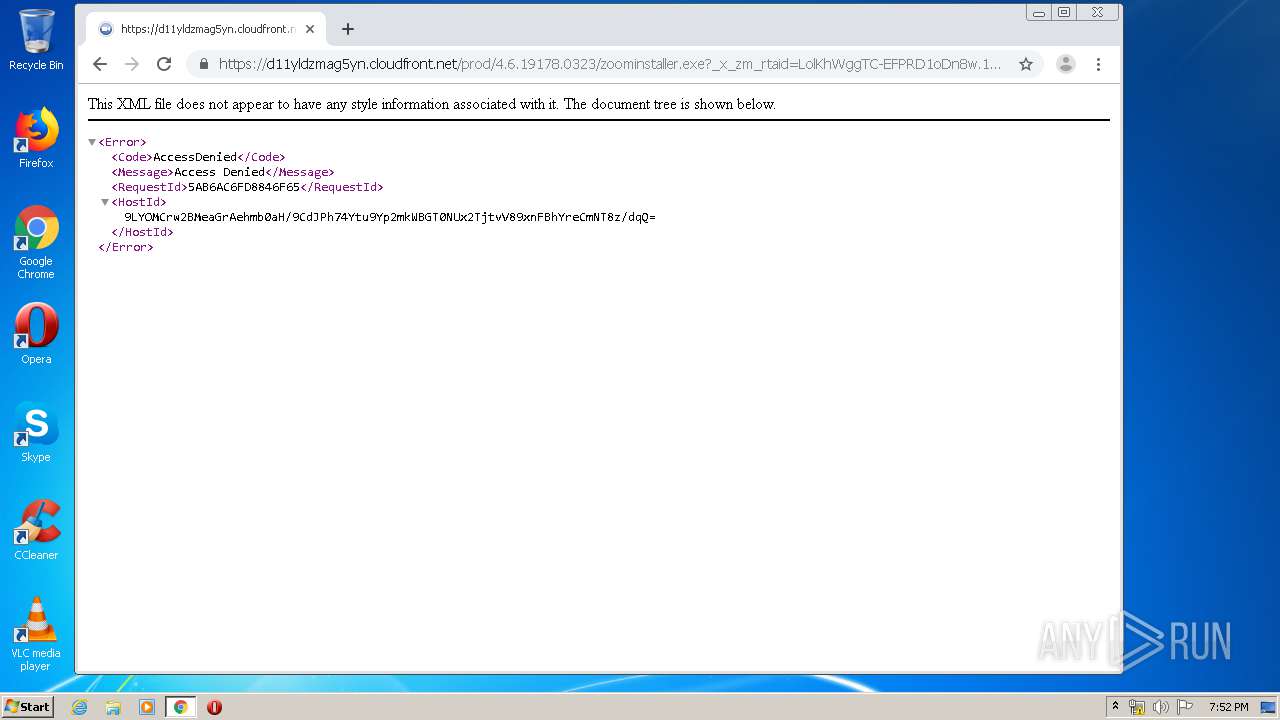Click Chrome taskbar button
The height and width of the screenshot is (720, 1280).
click(180, 707)
